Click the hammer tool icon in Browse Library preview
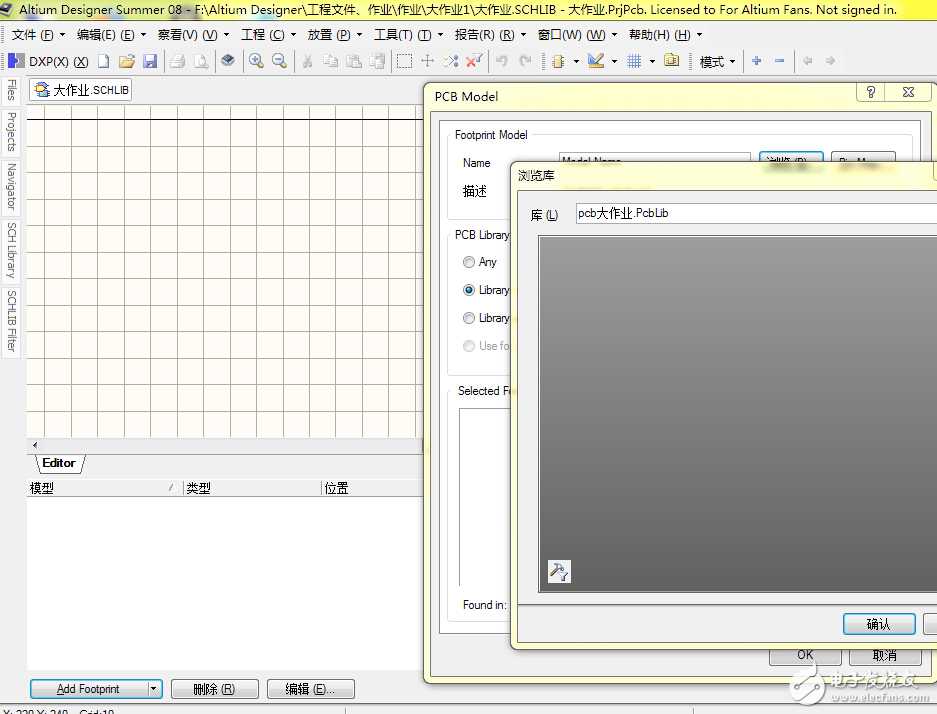The image size is (937, 714). coord(559,571)
